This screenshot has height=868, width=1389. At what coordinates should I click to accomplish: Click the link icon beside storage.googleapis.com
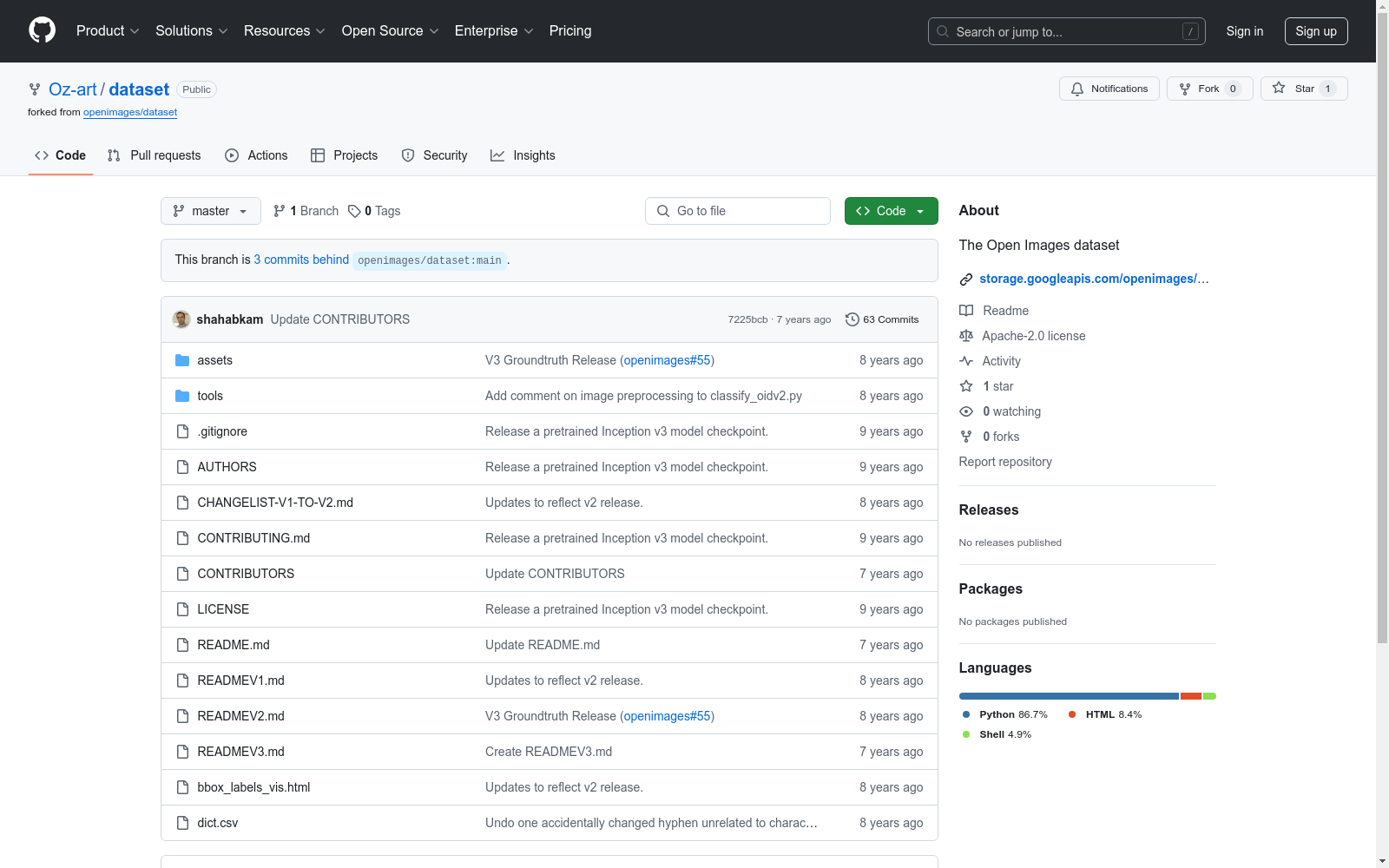pos(966,279)
